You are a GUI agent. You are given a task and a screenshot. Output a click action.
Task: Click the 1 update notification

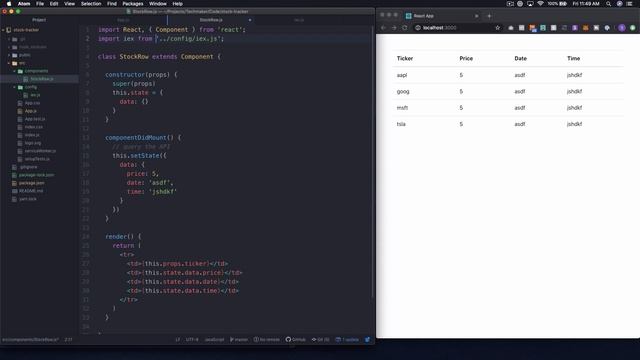click(x=347, y=340)
